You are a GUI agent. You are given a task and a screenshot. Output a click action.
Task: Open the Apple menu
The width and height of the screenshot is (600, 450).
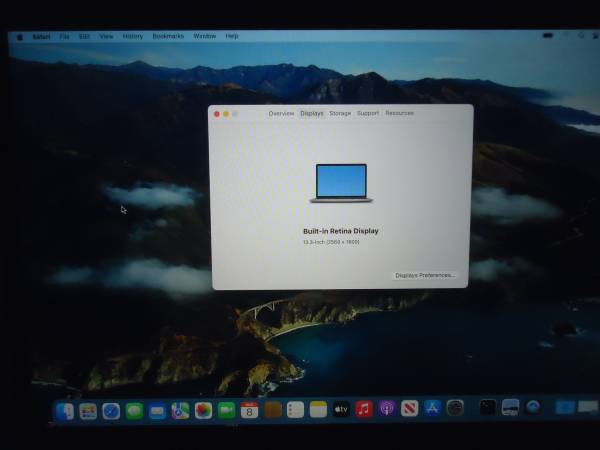tap(19, 37)
